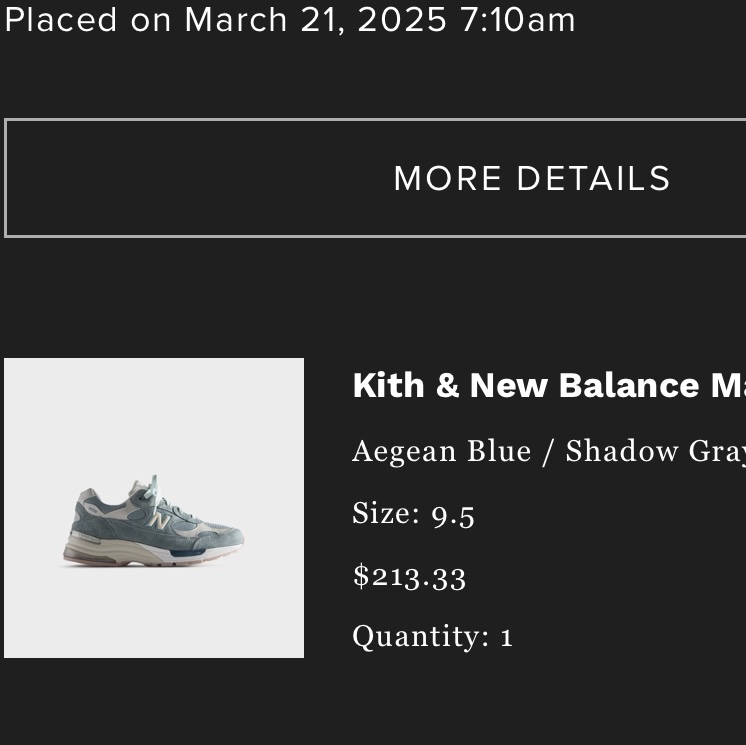
Task: Click the order placed date March 21, 2025
Action: 315,20
